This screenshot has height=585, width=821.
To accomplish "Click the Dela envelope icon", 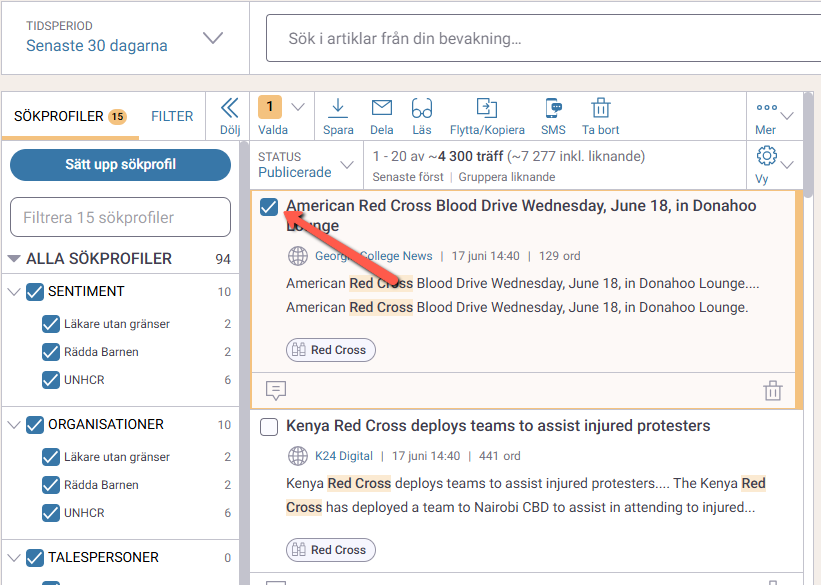I will pyautogui.click(x=382, y=108).
